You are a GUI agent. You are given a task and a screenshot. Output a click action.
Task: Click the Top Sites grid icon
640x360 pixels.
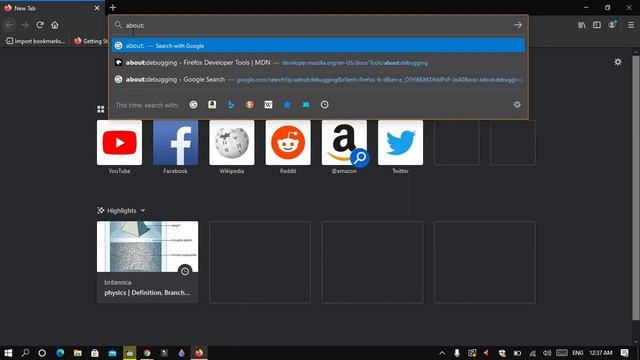coord(100,109)
